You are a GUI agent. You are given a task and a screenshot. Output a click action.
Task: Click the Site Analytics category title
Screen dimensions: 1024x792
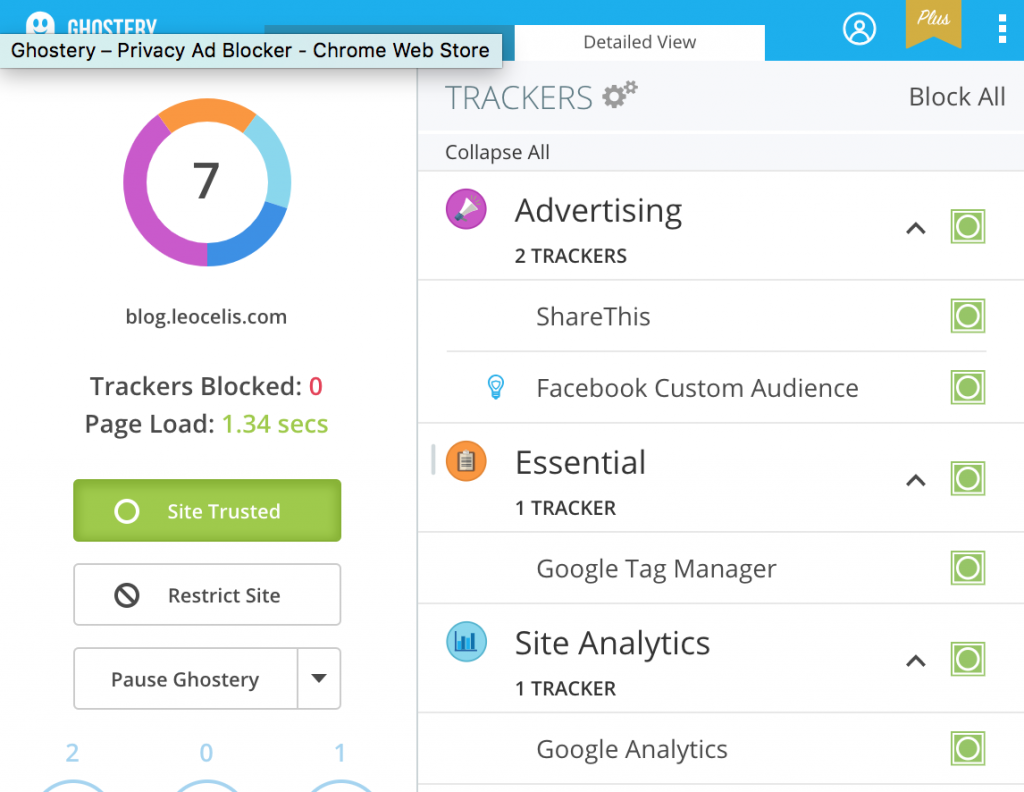(x=612, y=644)
